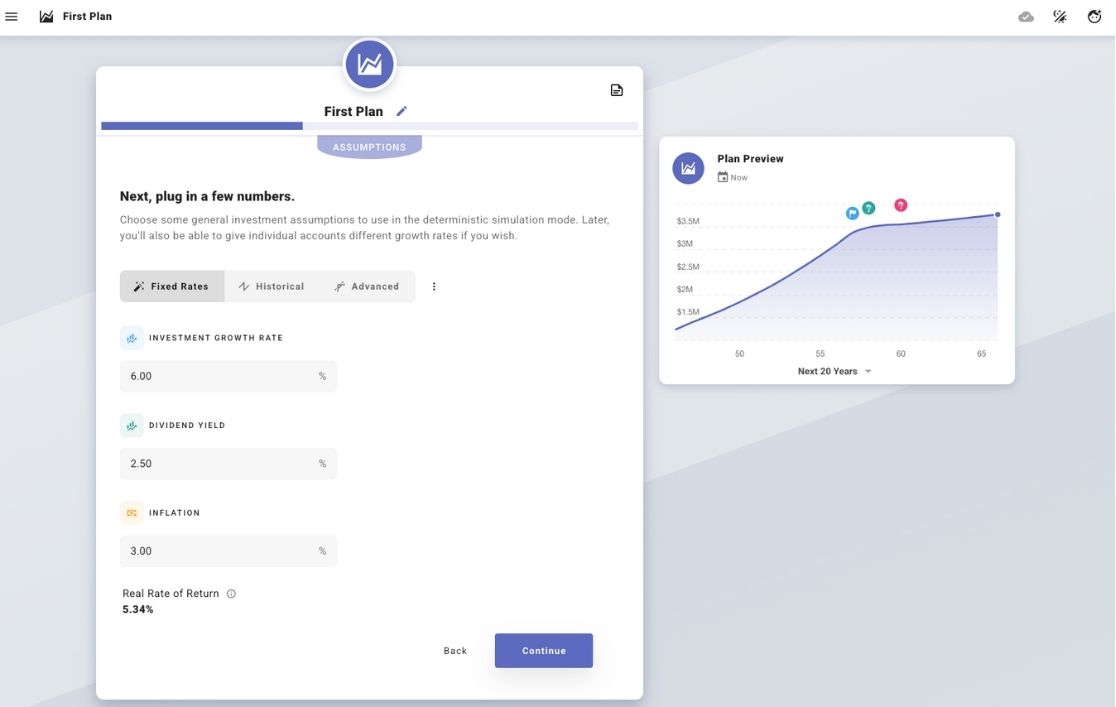Go Back to previous step
Viewport: 1116px width, 707px height.
(455, 651)
